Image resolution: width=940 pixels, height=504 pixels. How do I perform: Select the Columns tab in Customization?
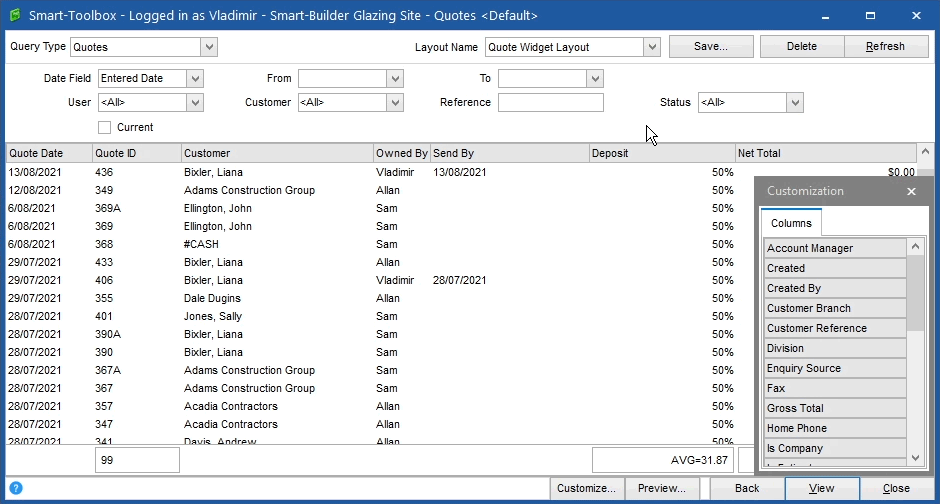(x=791, y=223)
